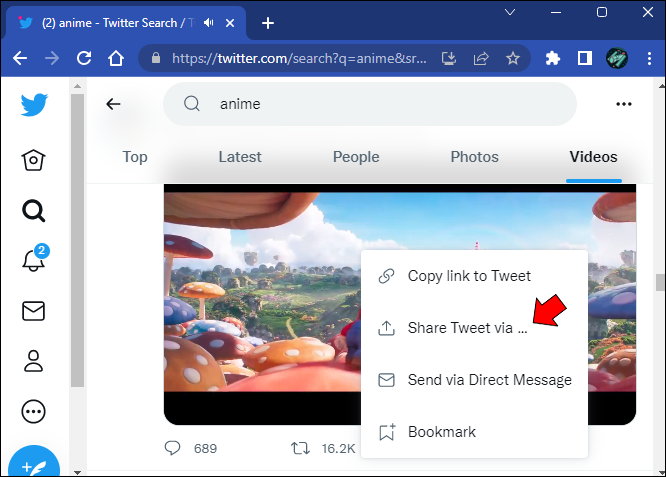Open Chrome three-dot menu

(x=649, y=58)
